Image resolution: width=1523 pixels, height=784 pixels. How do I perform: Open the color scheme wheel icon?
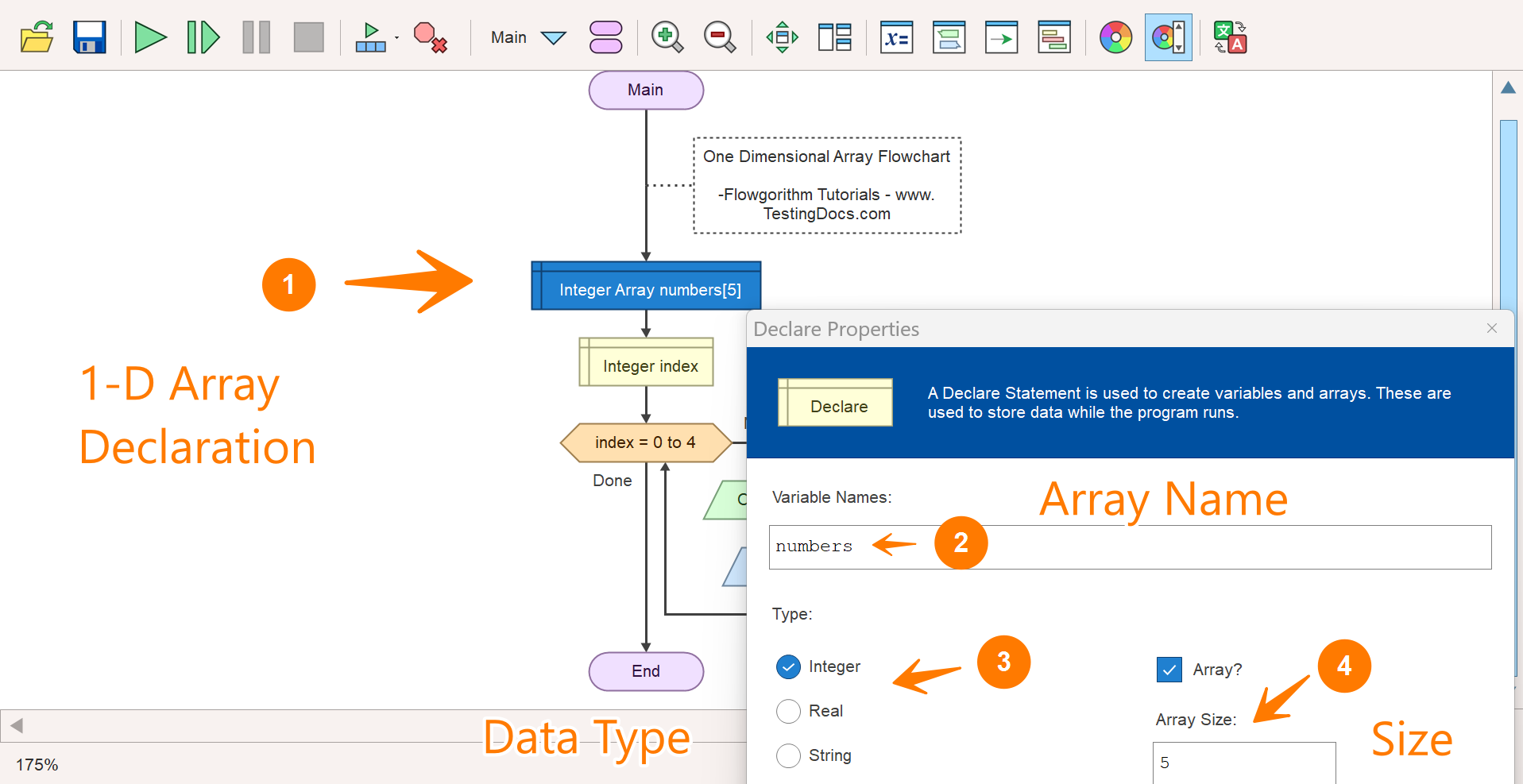coord(1115,37)
